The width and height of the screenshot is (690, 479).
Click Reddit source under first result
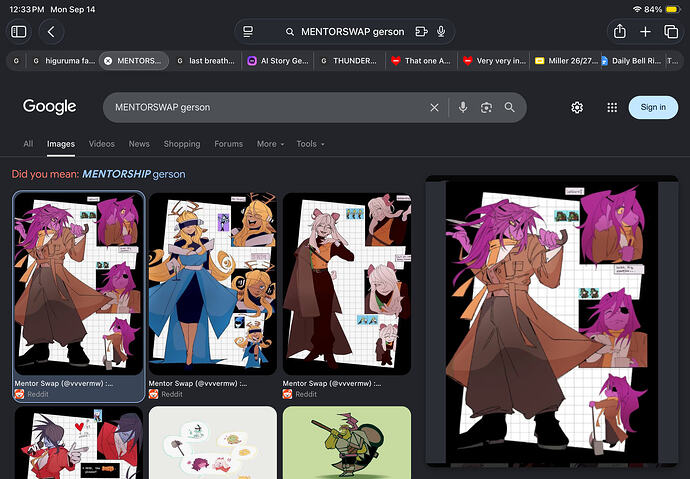(32, 394)
